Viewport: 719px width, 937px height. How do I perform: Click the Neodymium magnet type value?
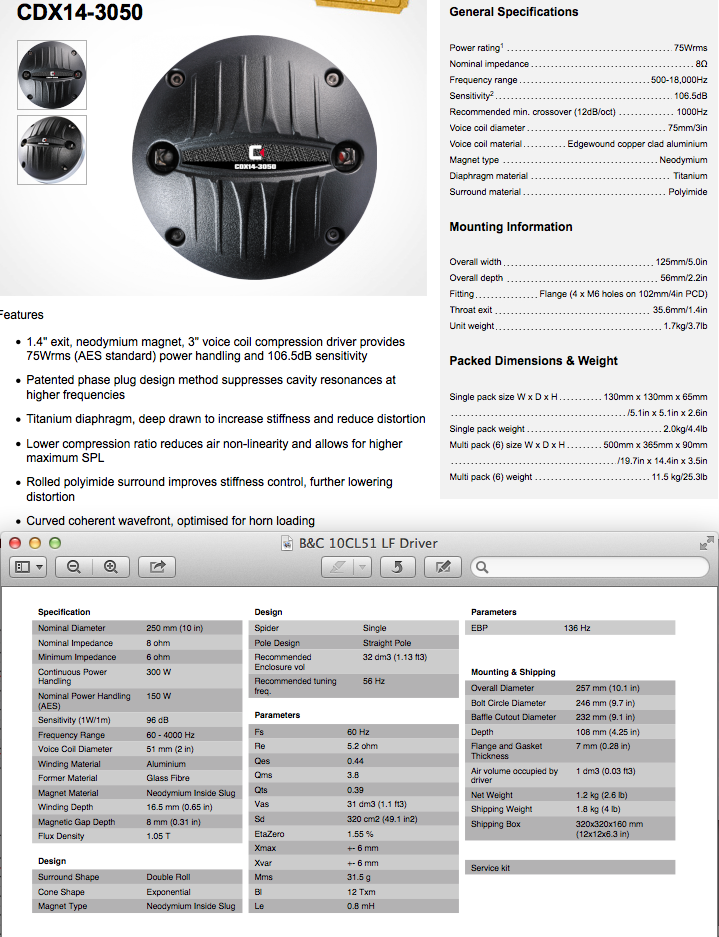(683, 160)
